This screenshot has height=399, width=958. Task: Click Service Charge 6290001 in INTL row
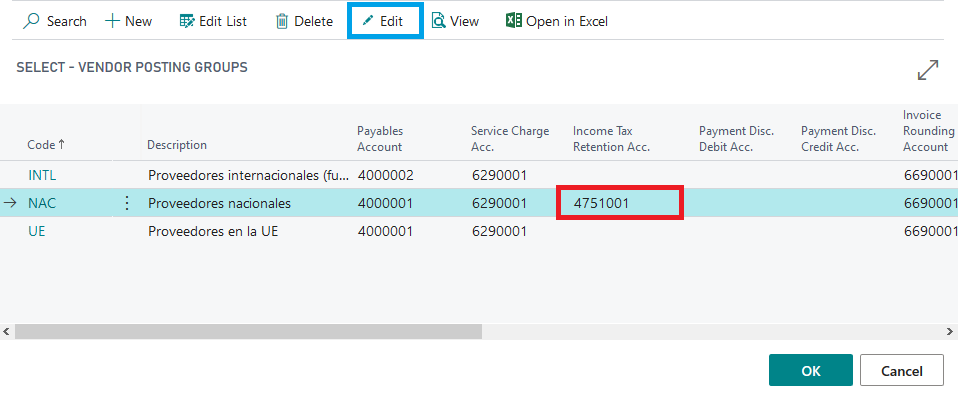(499, 176)
